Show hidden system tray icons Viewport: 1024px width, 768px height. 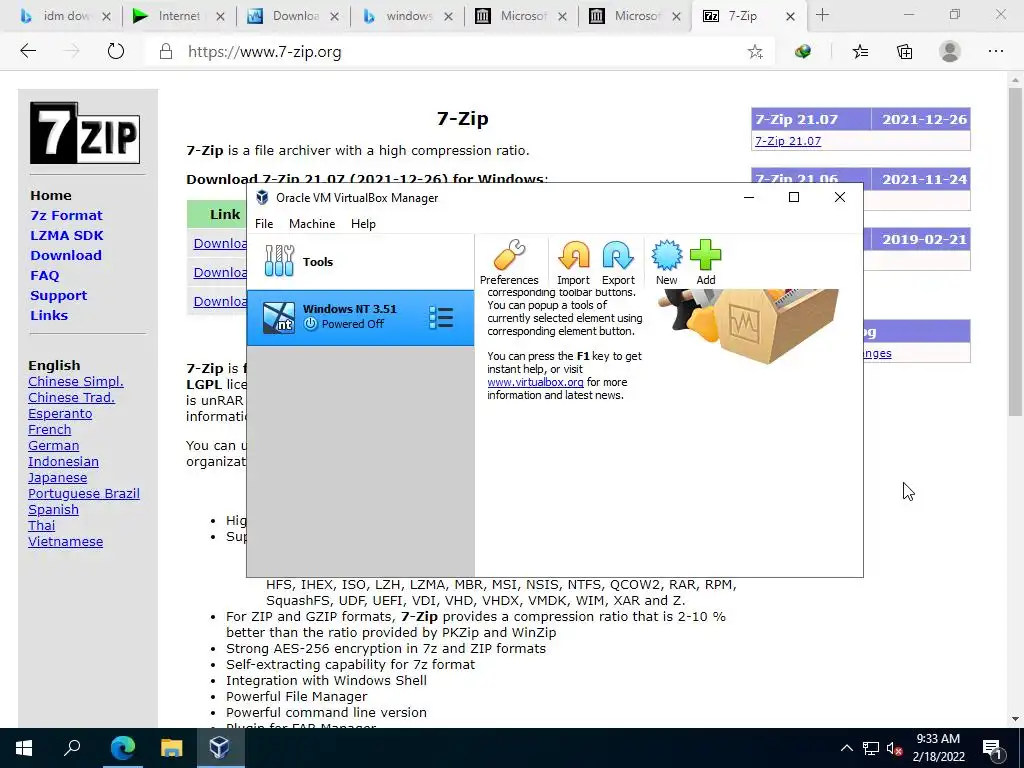pos(846,748)
